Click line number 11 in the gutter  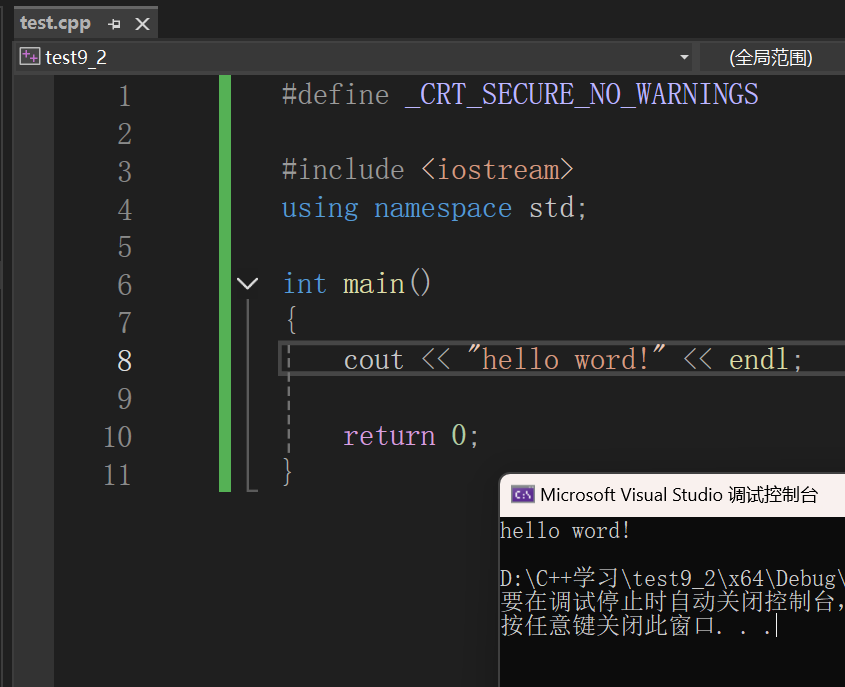click(x=117, y=475)
